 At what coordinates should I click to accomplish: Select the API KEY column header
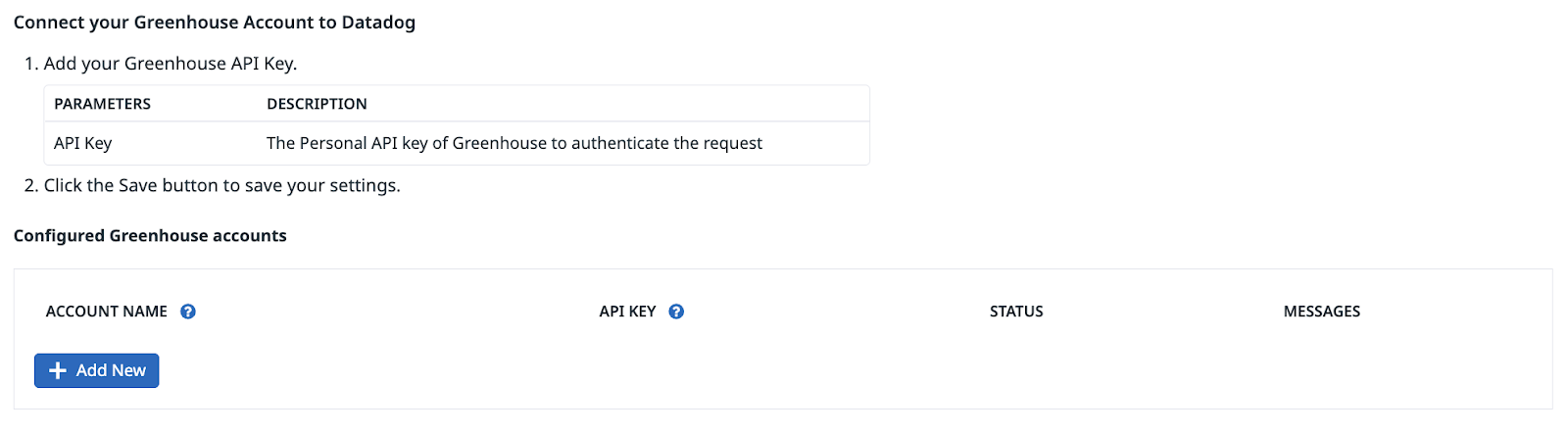click(x=627, y=312)
